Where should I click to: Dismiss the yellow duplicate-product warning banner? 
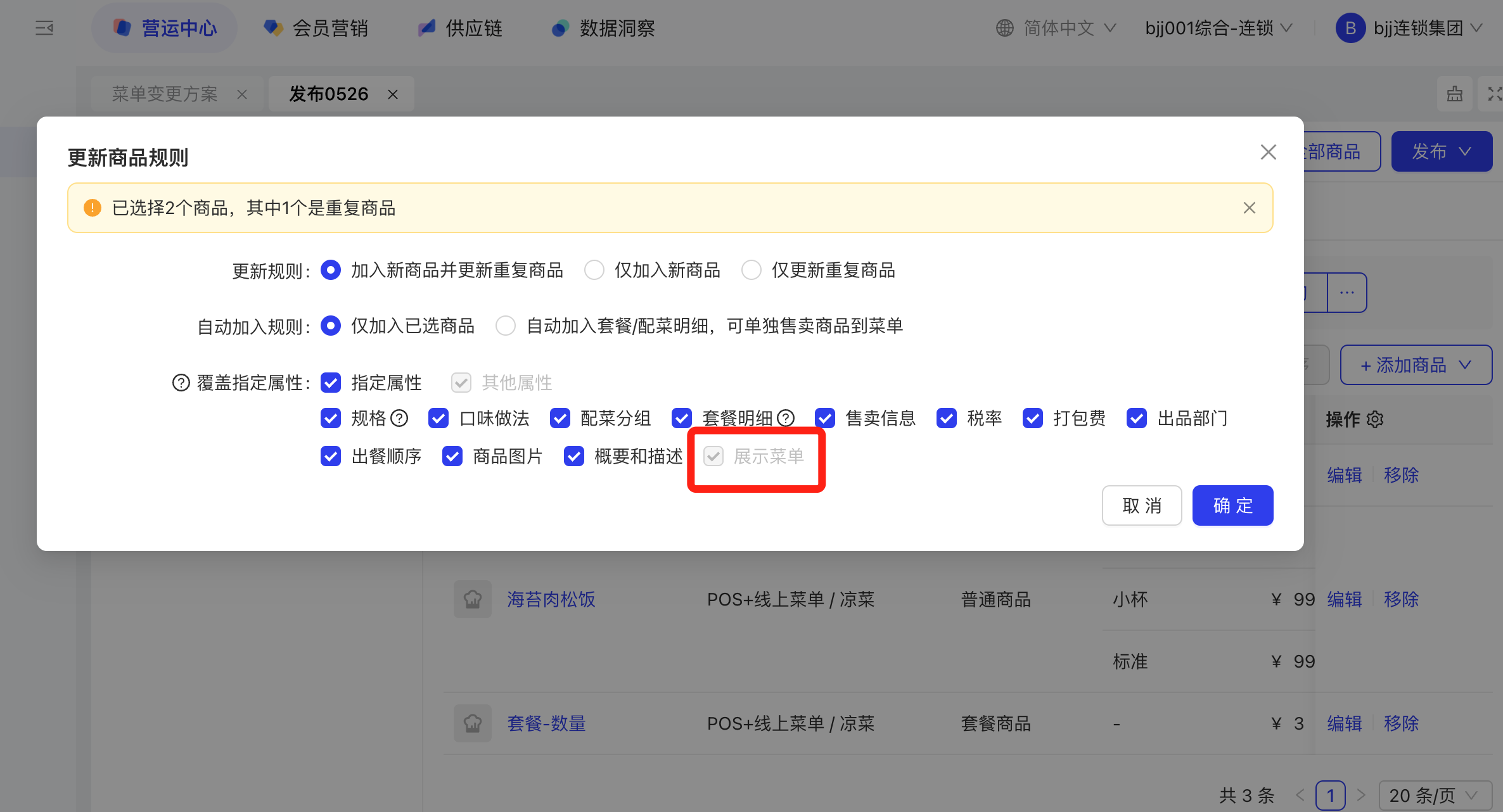coord(1249,208)
